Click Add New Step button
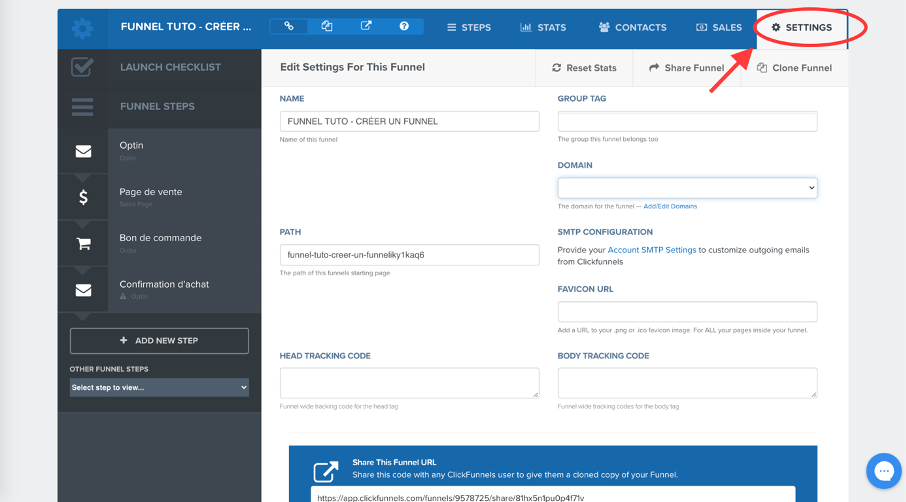This screenshot has width=906, height=502. pos(159,341)
